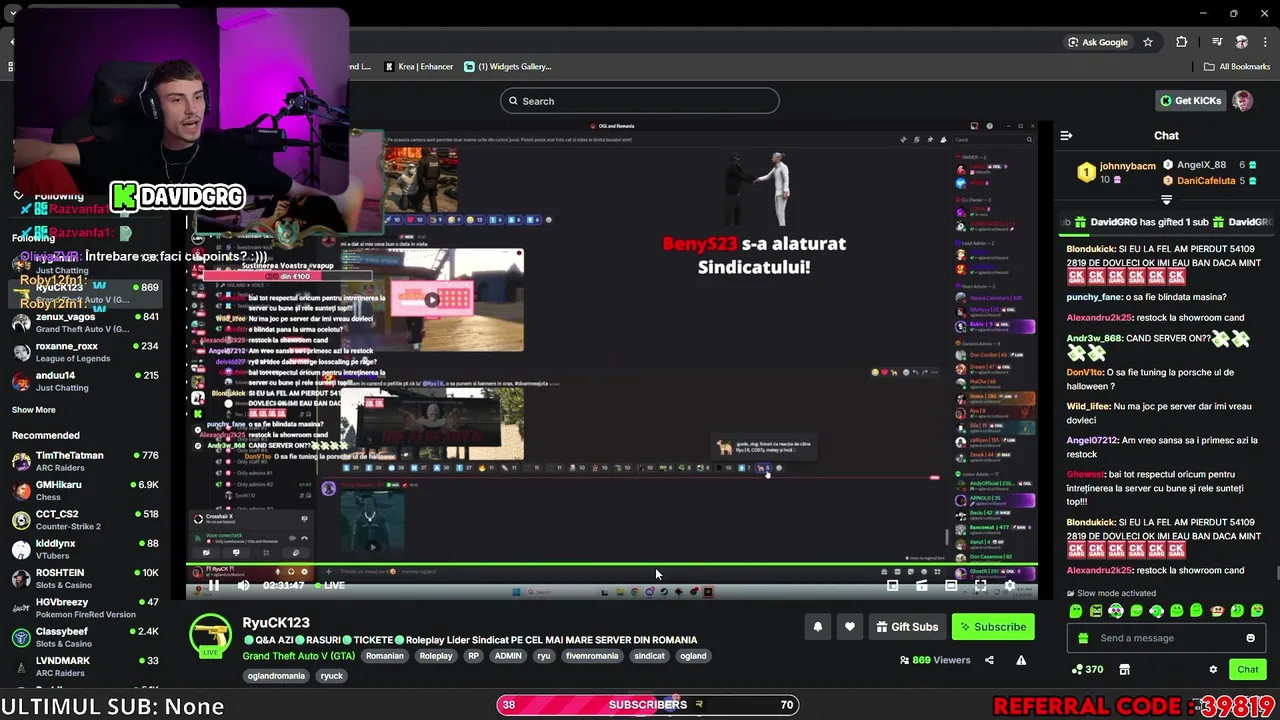Open CCT_CS2 recommended channel

(85, 520)
